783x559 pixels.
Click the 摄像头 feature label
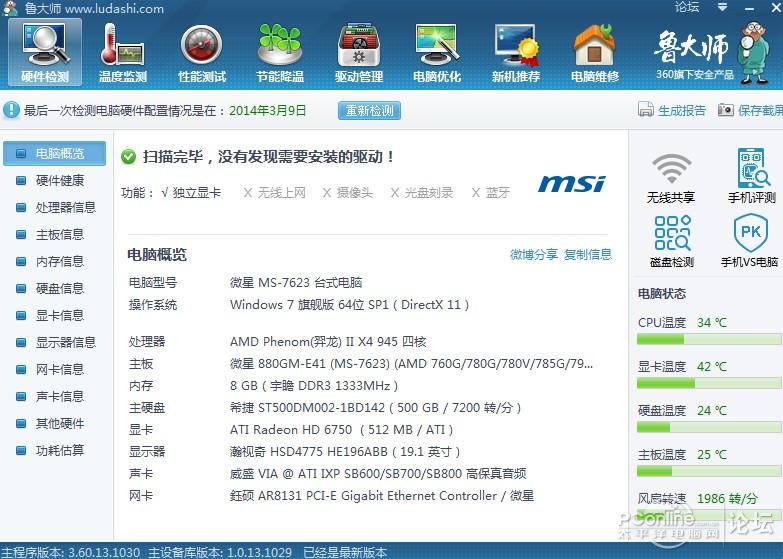click(x=355, y=193)
